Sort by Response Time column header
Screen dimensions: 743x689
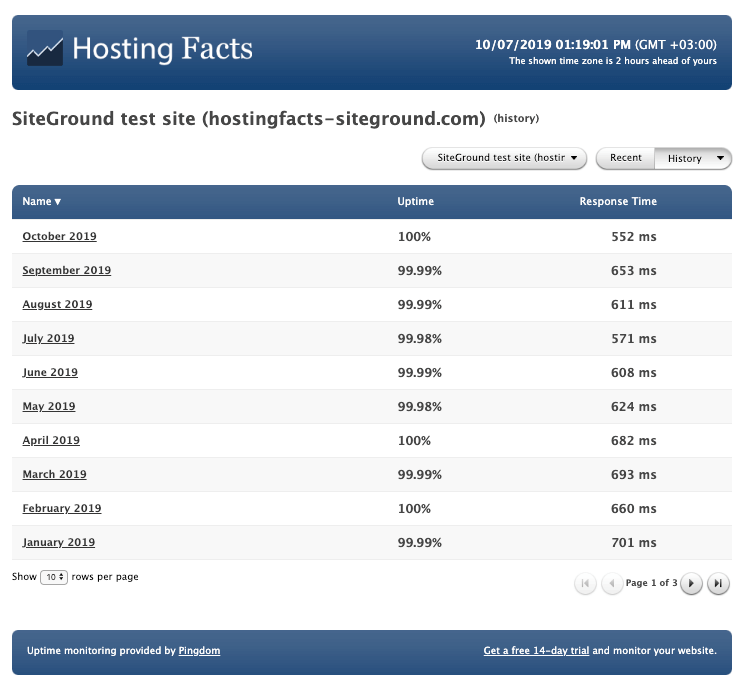[617, 201]
